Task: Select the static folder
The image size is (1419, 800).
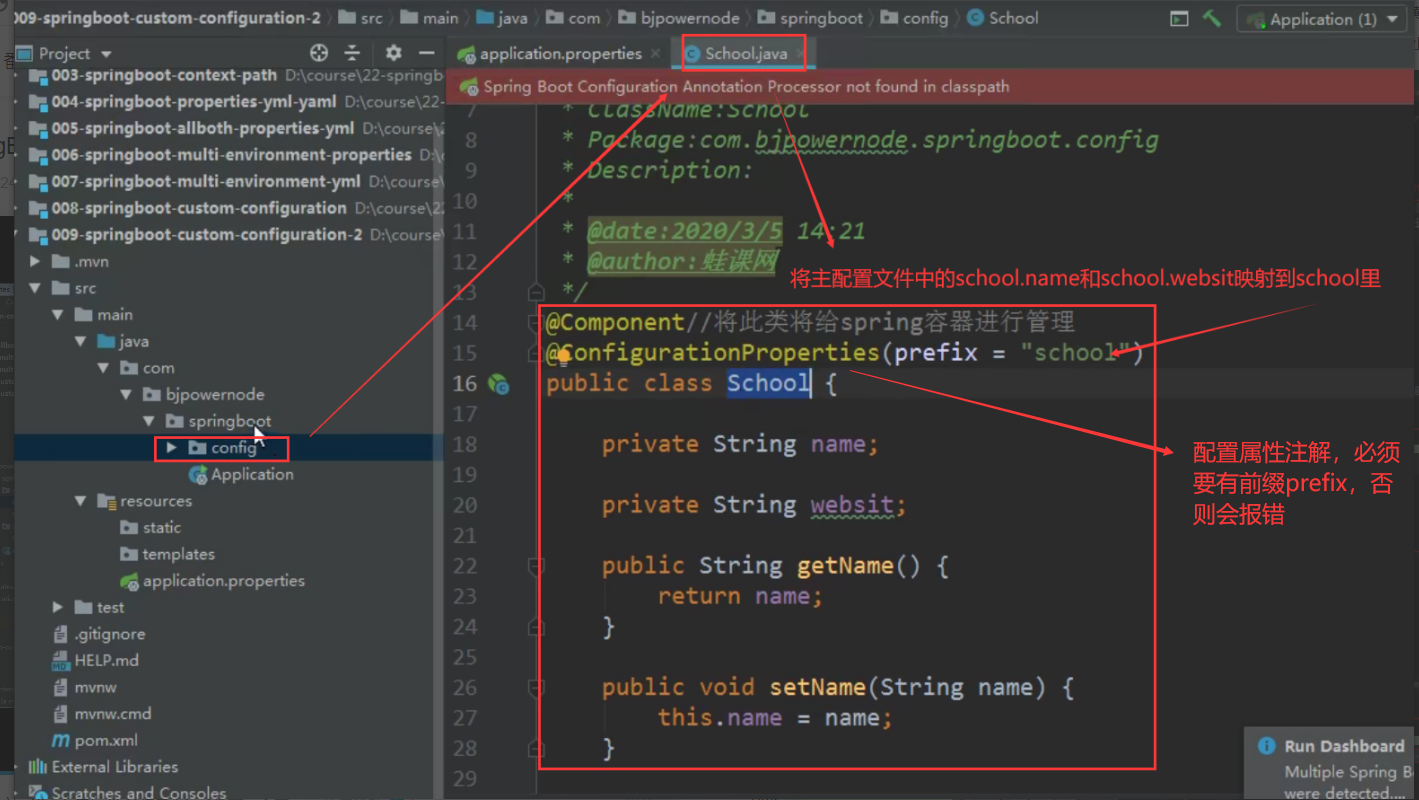Action: [151, 527]
